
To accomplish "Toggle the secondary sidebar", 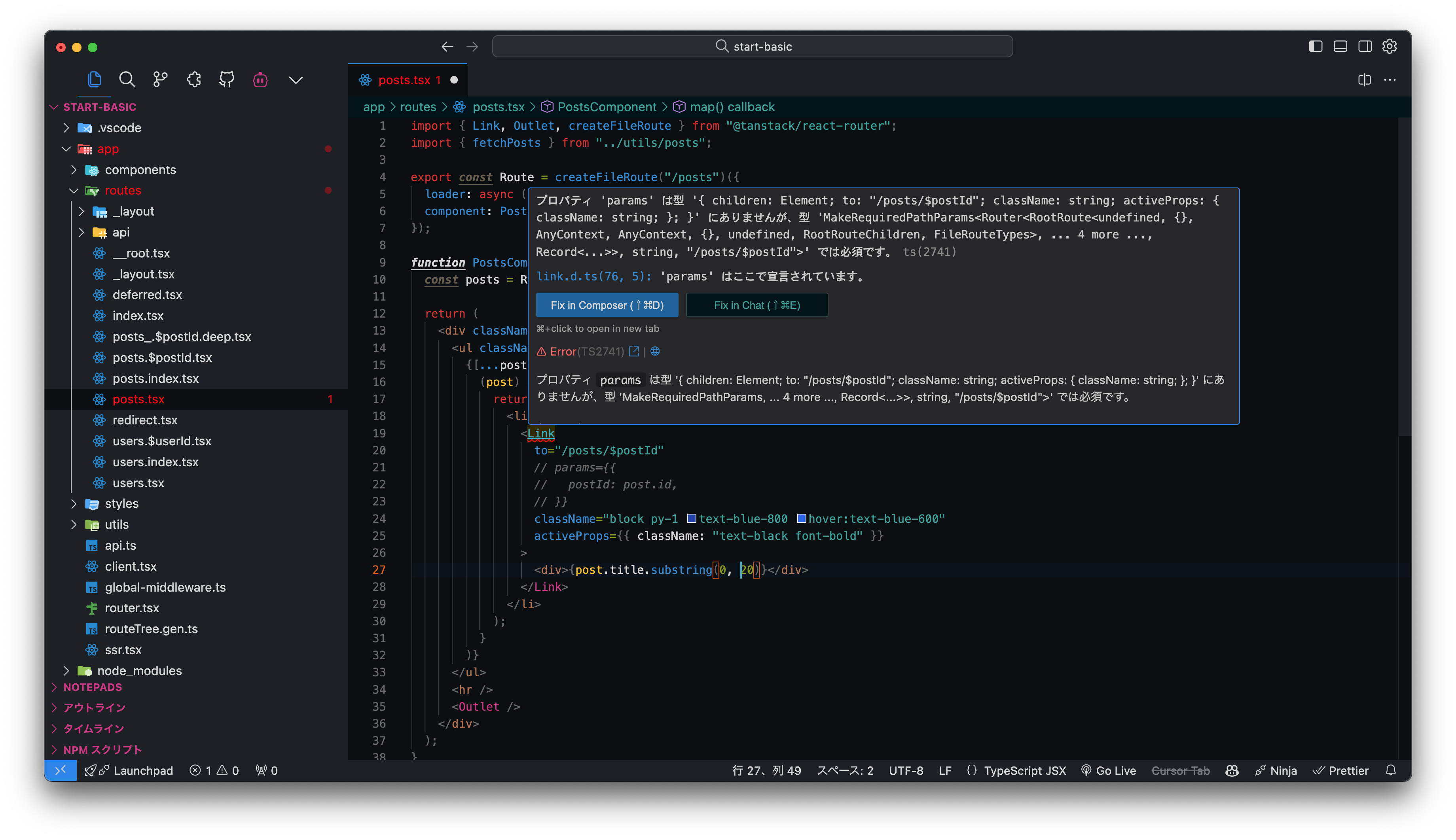I will pyautogui.click(x=1365, y=46).
